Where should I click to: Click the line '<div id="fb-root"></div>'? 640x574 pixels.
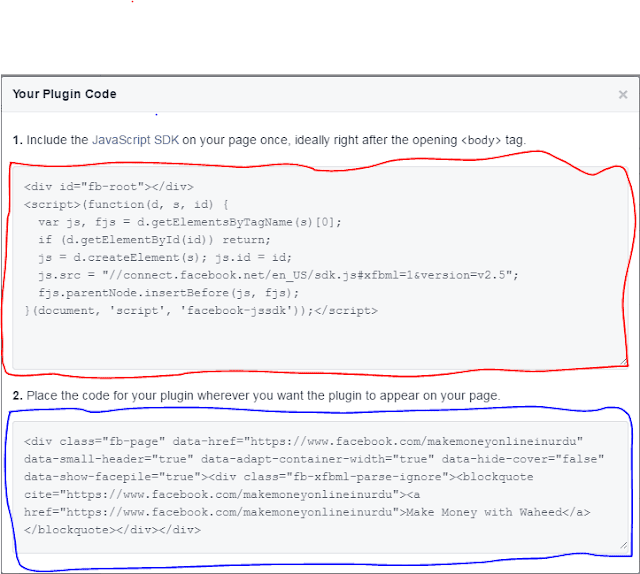109,187
